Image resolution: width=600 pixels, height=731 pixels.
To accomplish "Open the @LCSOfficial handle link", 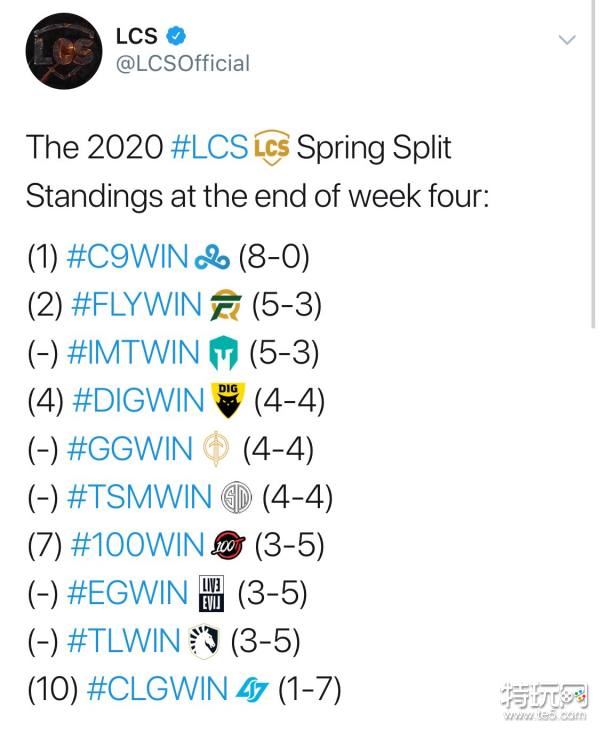I will click(x=182, y=64).
